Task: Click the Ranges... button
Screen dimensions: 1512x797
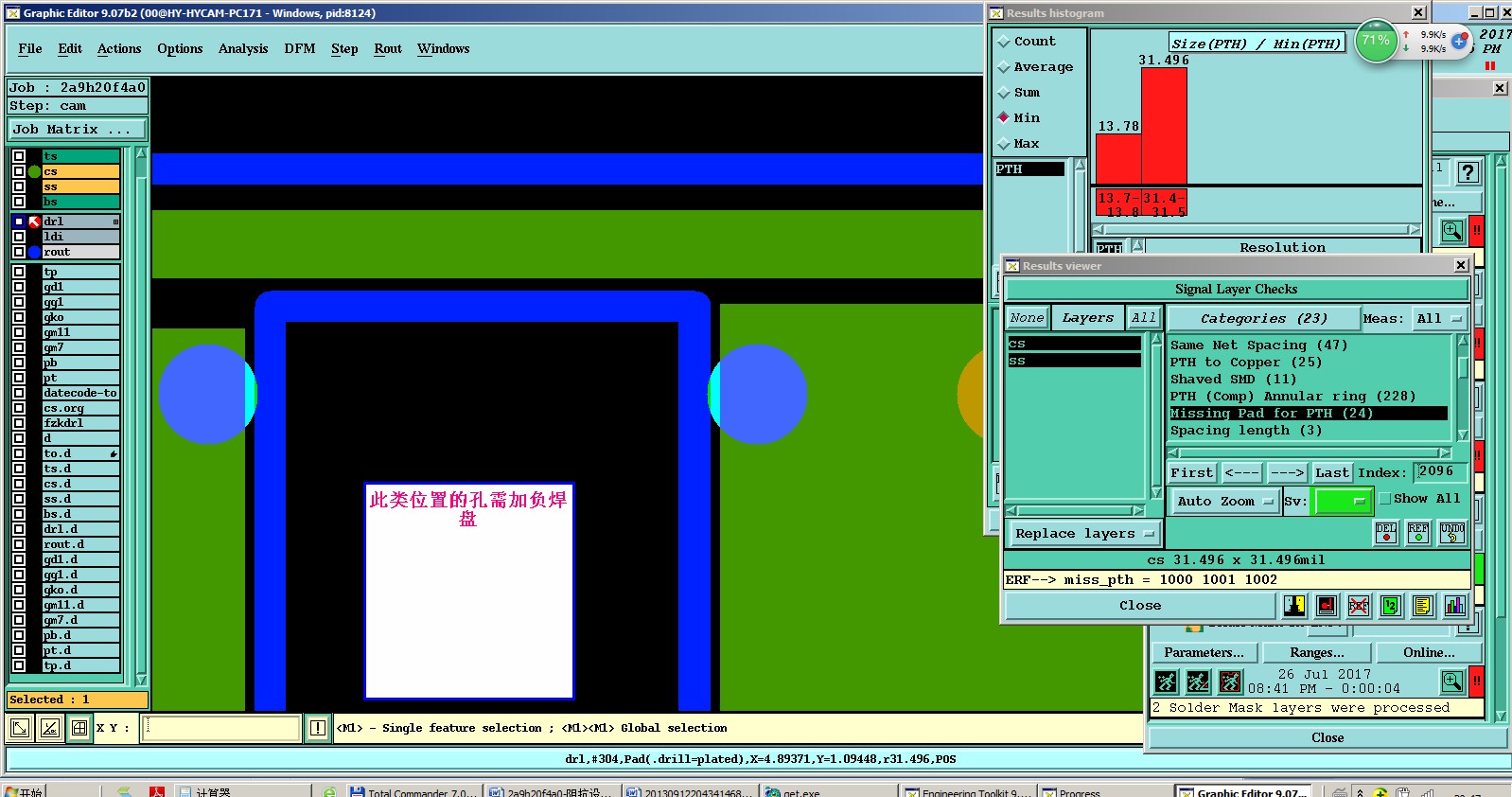Action: pos(1316,652)
